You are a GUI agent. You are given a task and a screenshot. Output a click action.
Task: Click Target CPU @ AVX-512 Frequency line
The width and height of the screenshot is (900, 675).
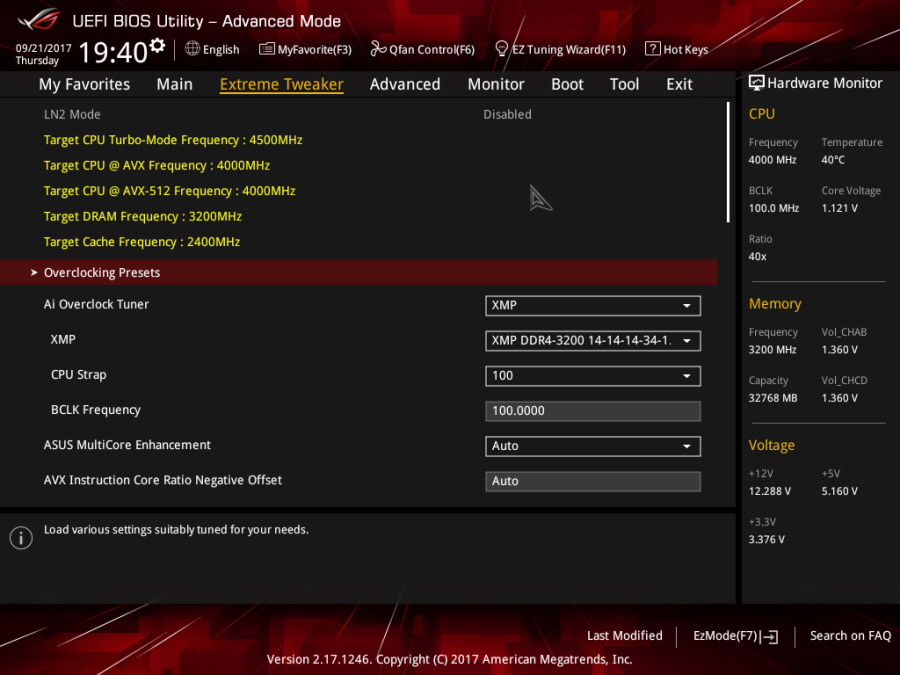click(x=169, y=191)
